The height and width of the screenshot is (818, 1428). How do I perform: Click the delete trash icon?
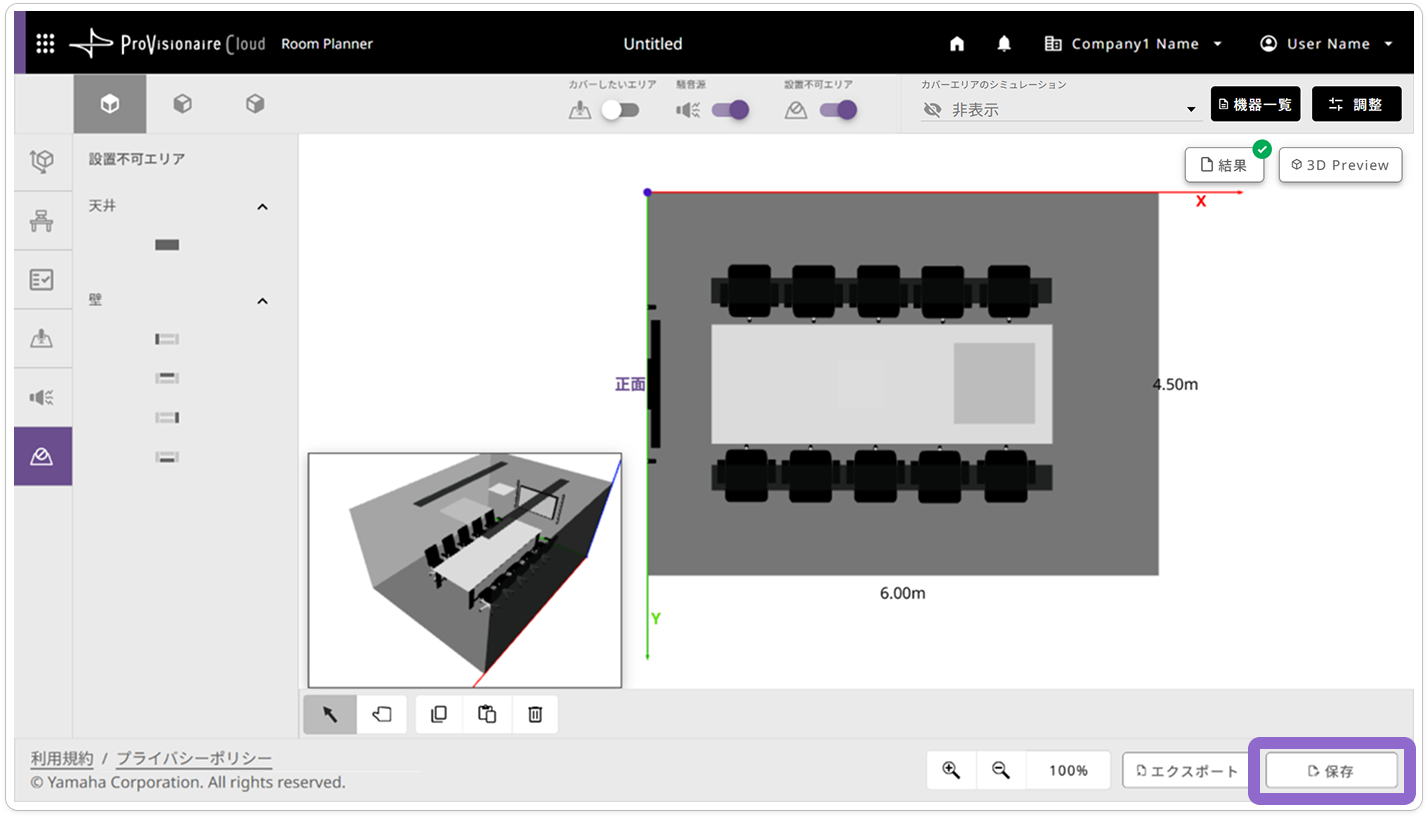click(535, 714)
